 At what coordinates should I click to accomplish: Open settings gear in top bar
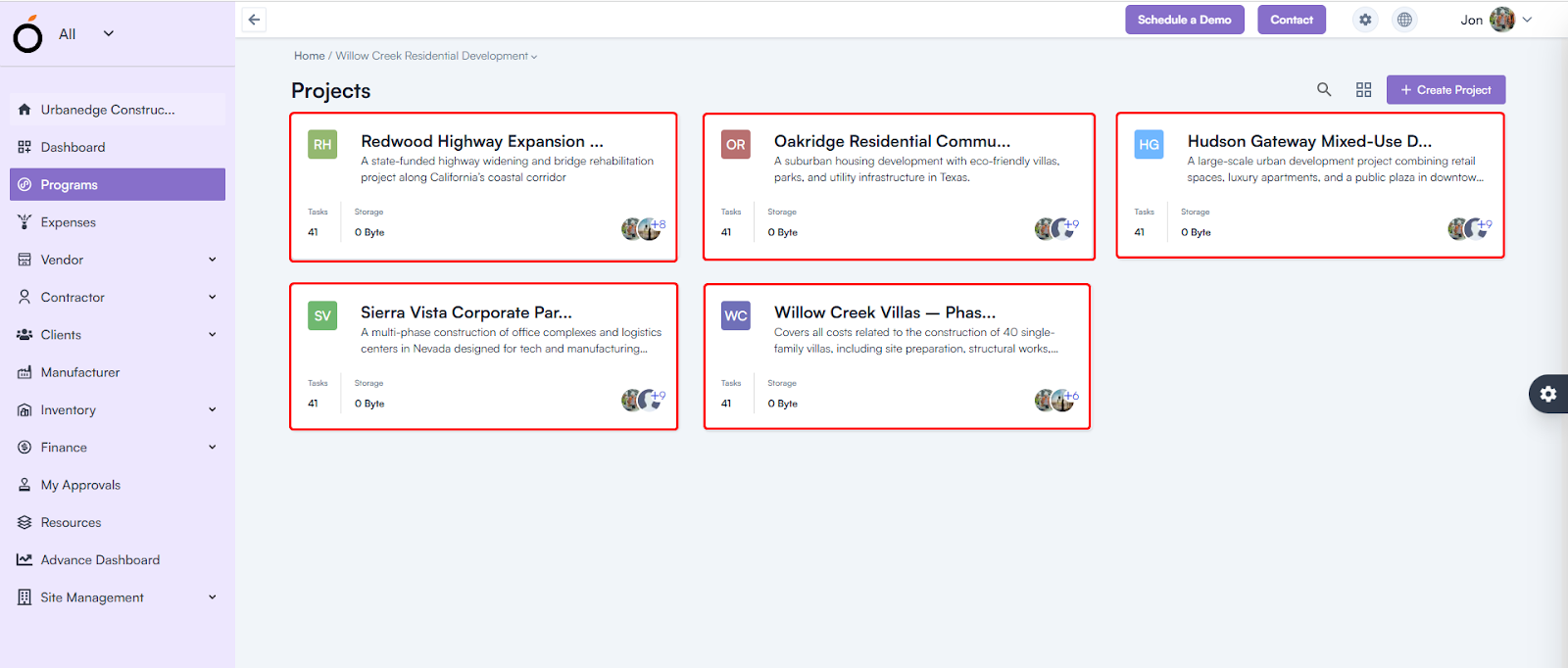[1365, 20]
